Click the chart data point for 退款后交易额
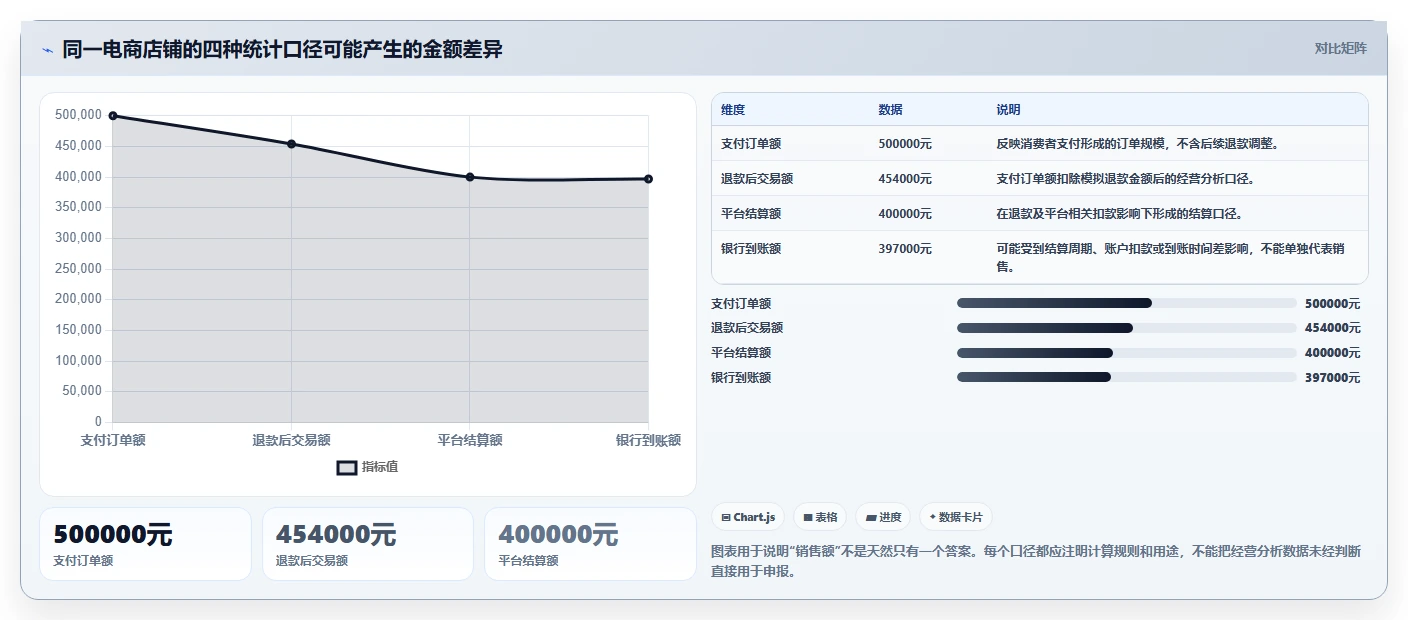Screen dimensions: 1408x620 [291, 144]
